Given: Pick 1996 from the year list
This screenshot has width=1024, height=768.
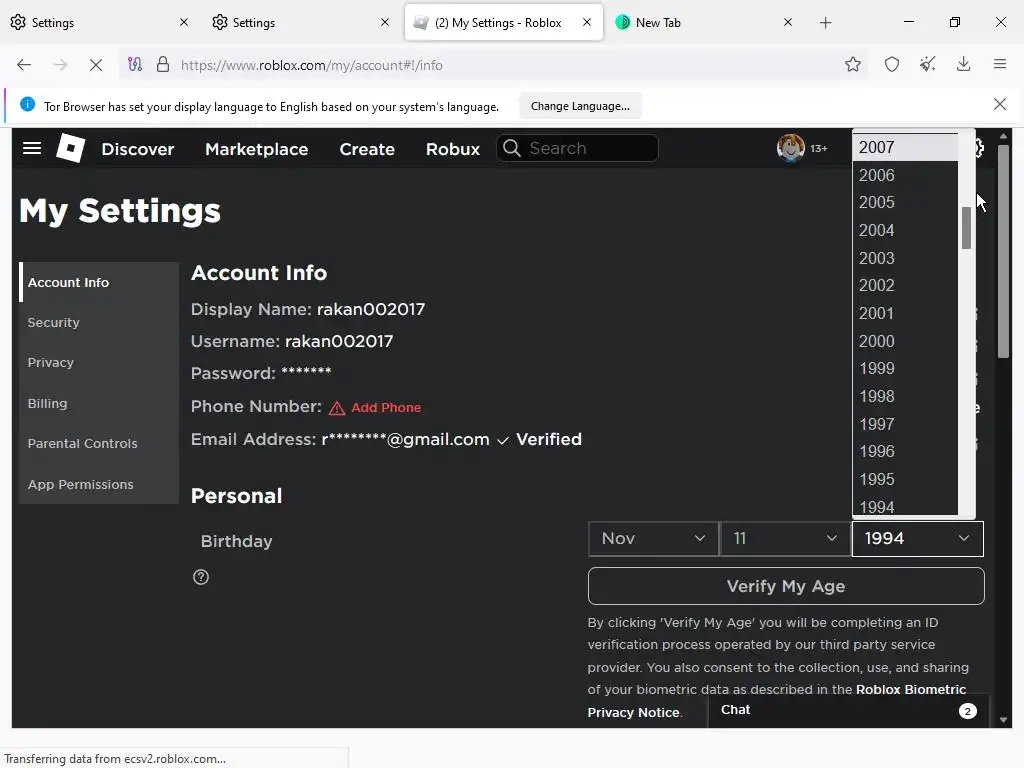Looking at the screenshot, I should (x=905, y=451).
